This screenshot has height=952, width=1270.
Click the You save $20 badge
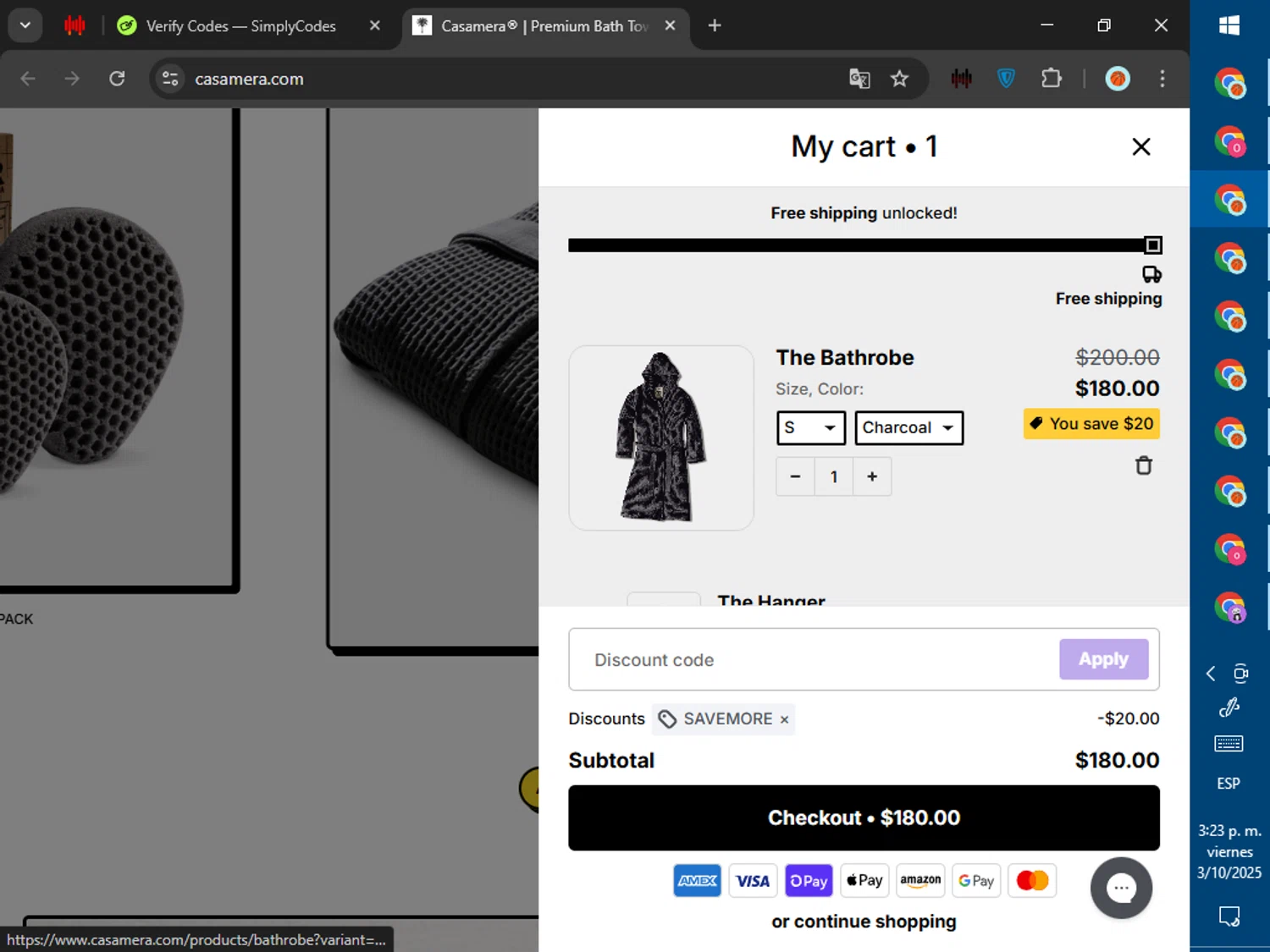(x=1091, y=424)
